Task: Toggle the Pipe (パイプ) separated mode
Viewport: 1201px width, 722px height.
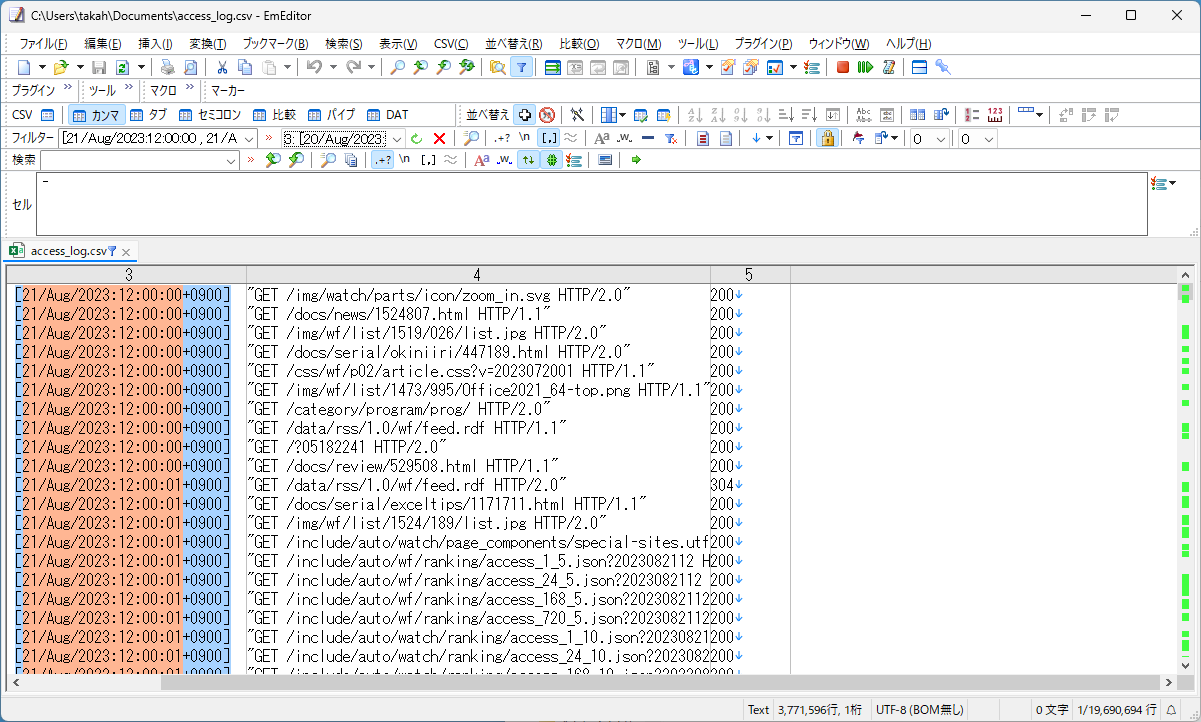Action: (x=331, y=115)
